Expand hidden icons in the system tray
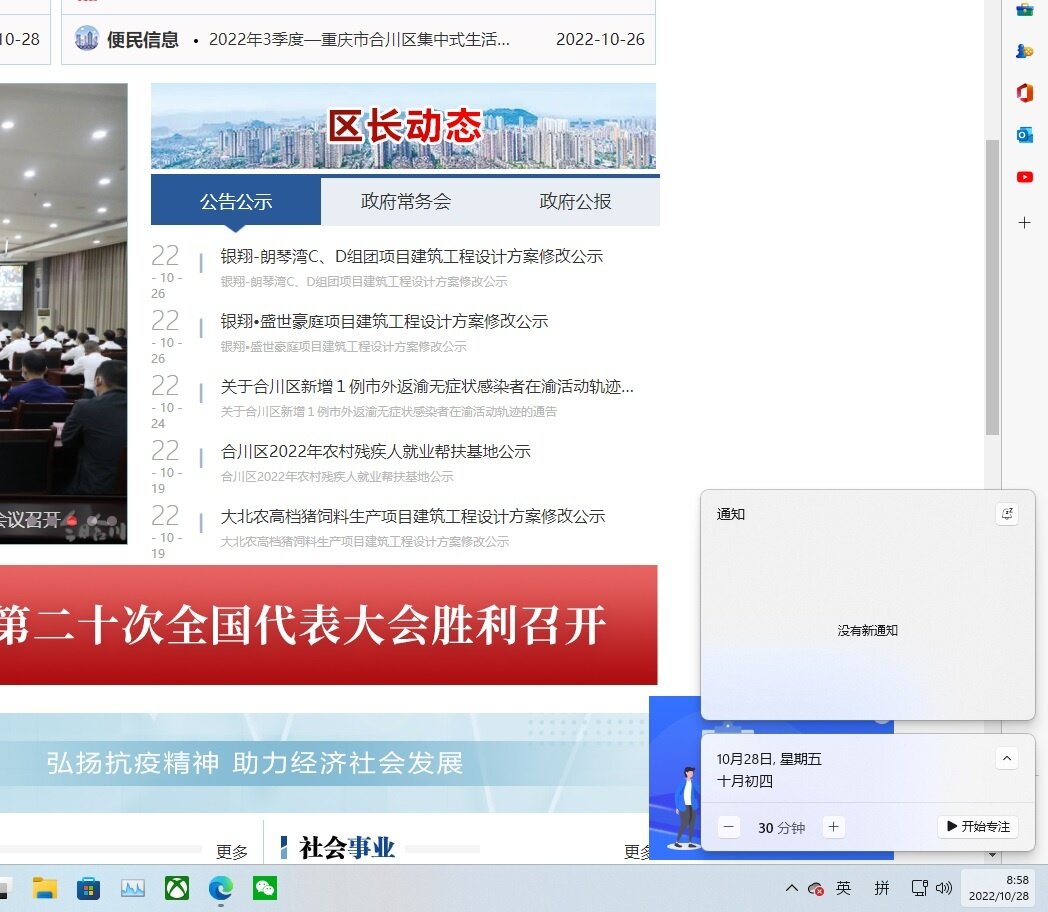The width and height of the screenshot is (1048, 912). click(791, 888)
